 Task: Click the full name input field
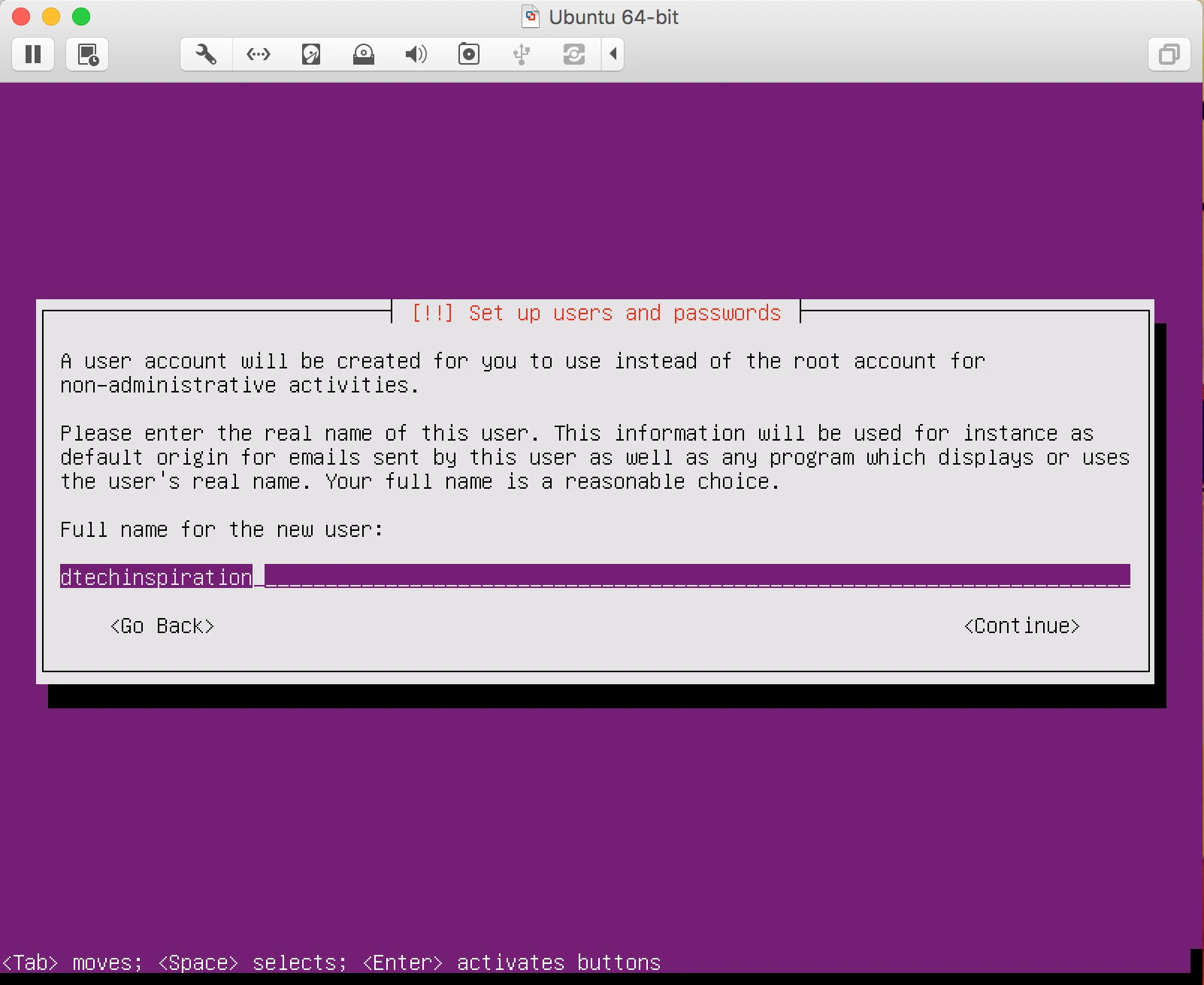[595, 577]
